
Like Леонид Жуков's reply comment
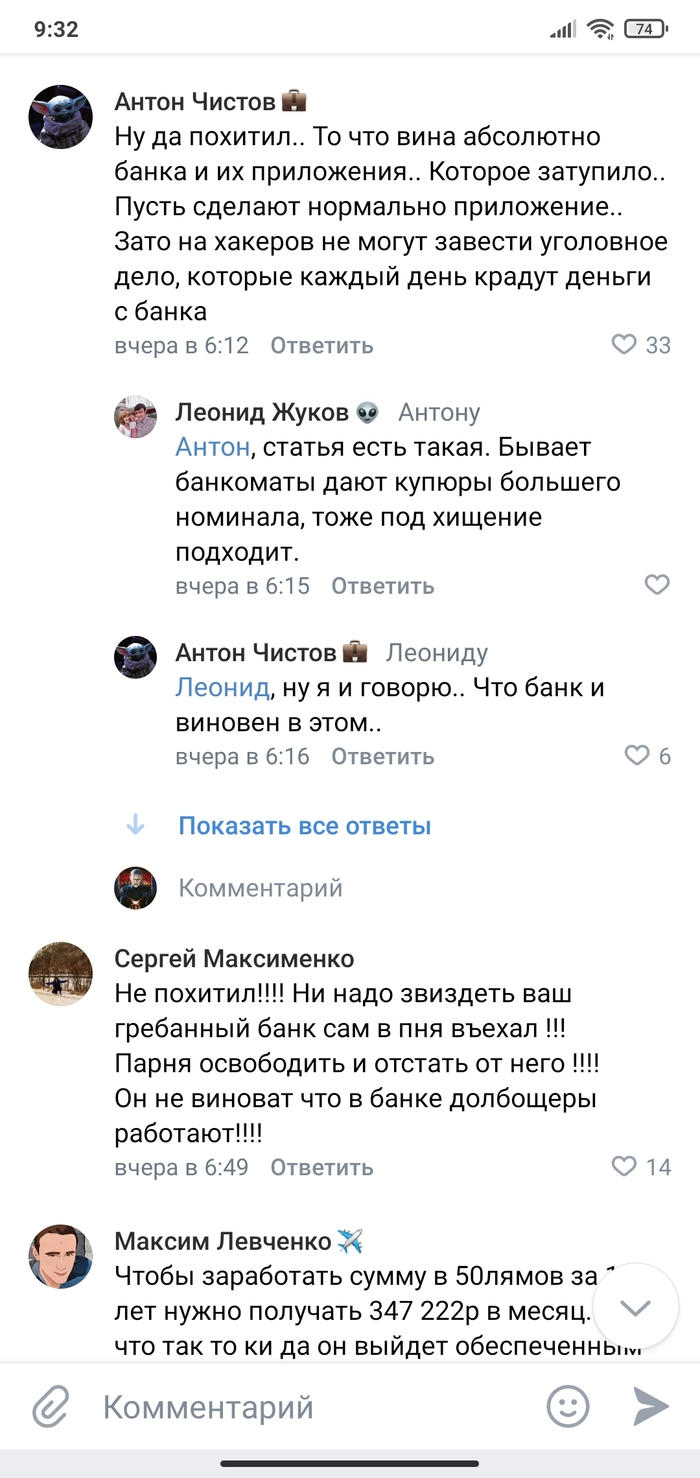[x=657, y=585]
